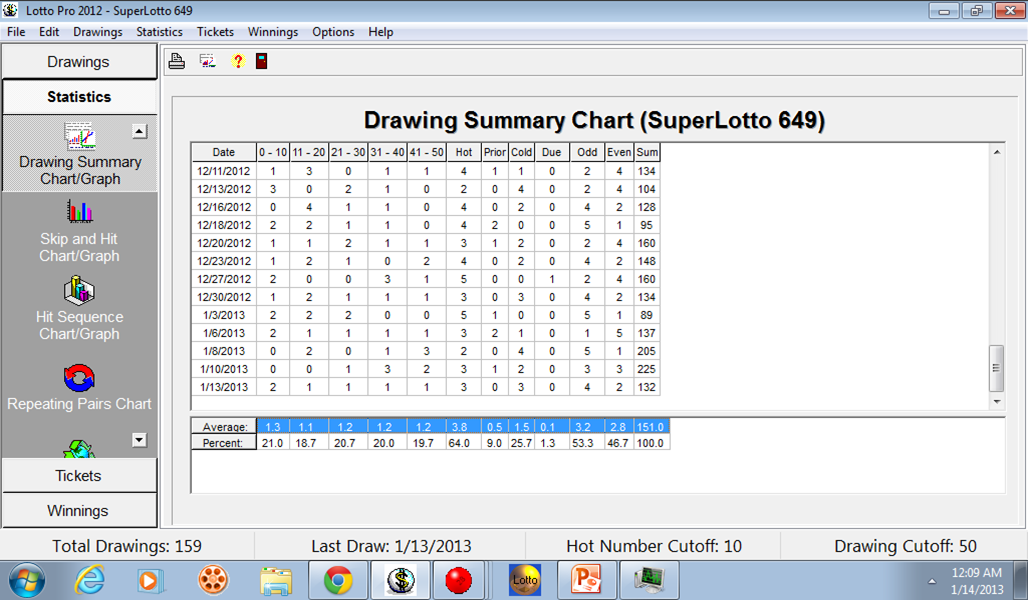Click the Sum column header
Viewport: 1028px width, 600px height.
point(647,152)
